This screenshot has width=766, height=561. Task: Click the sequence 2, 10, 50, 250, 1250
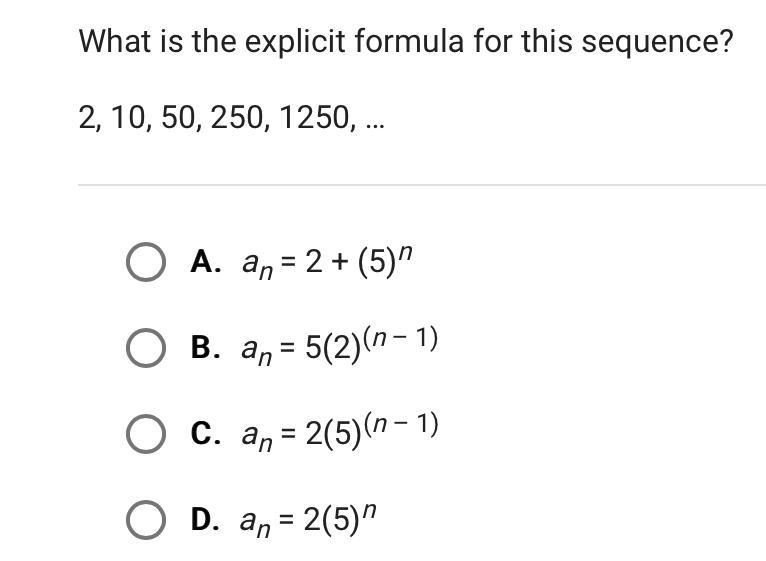(x=232, y=118)
